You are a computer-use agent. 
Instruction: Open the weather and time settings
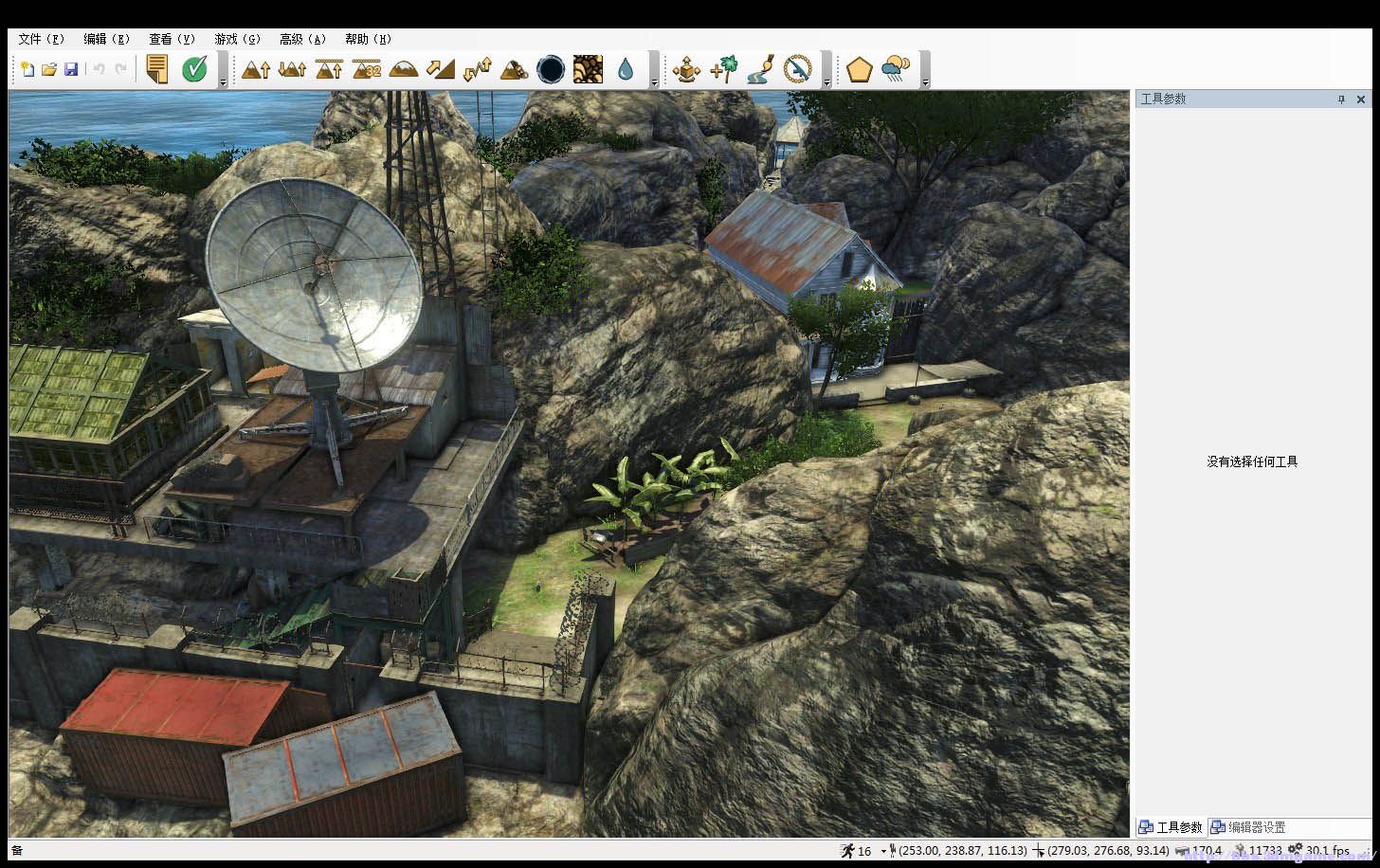pos(896,69)
